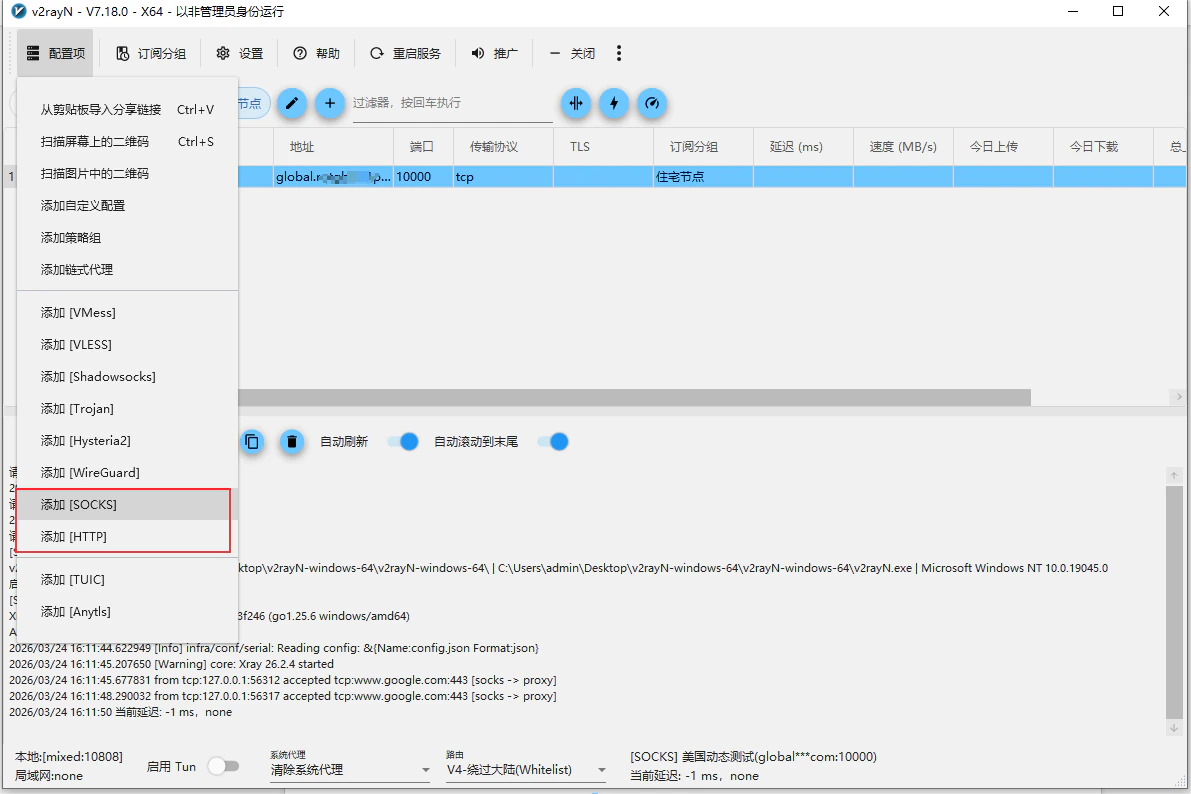Click the pencil edit icon
The image size is (1191, 794).
tap(292, 103)
